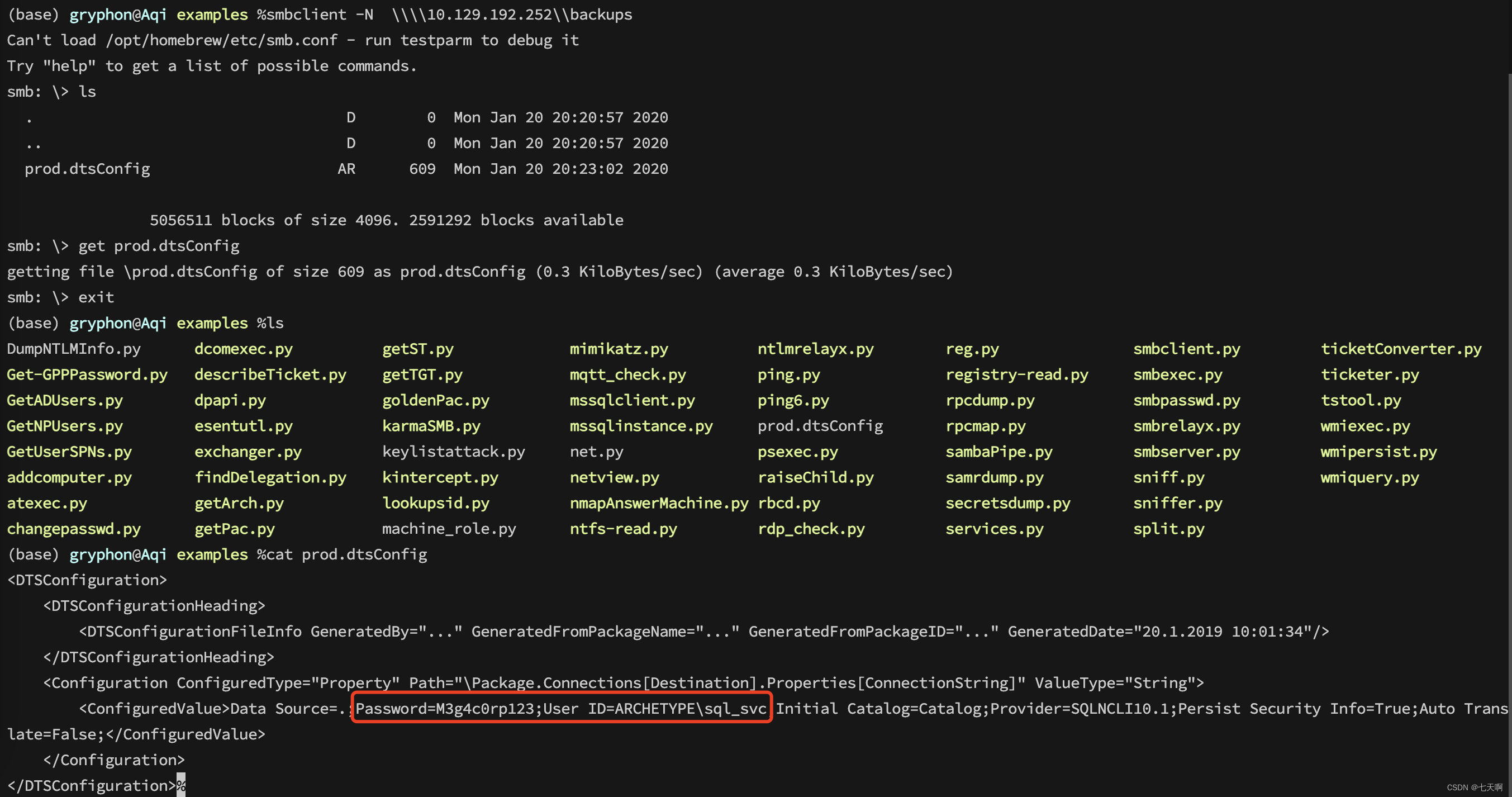The image size is (1512, 797).
Task: Click mssqlclient.py file name
Action: pos(632,401)
